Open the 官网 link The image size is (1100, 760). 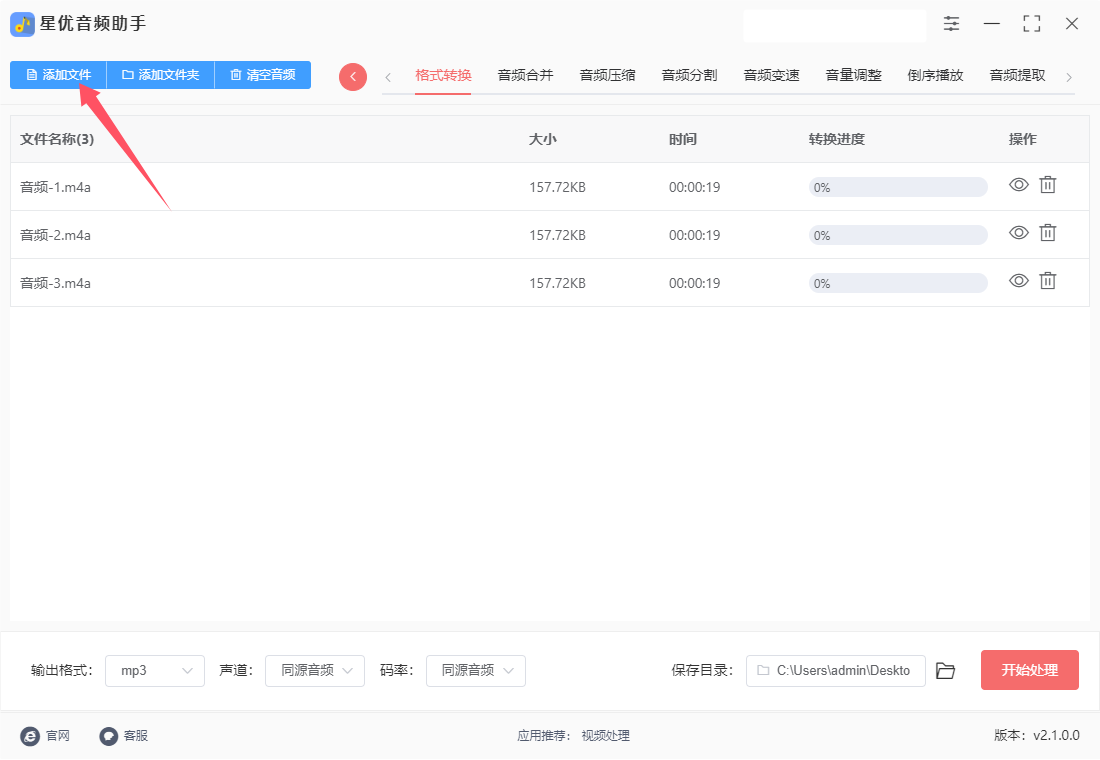pos(46,735)
